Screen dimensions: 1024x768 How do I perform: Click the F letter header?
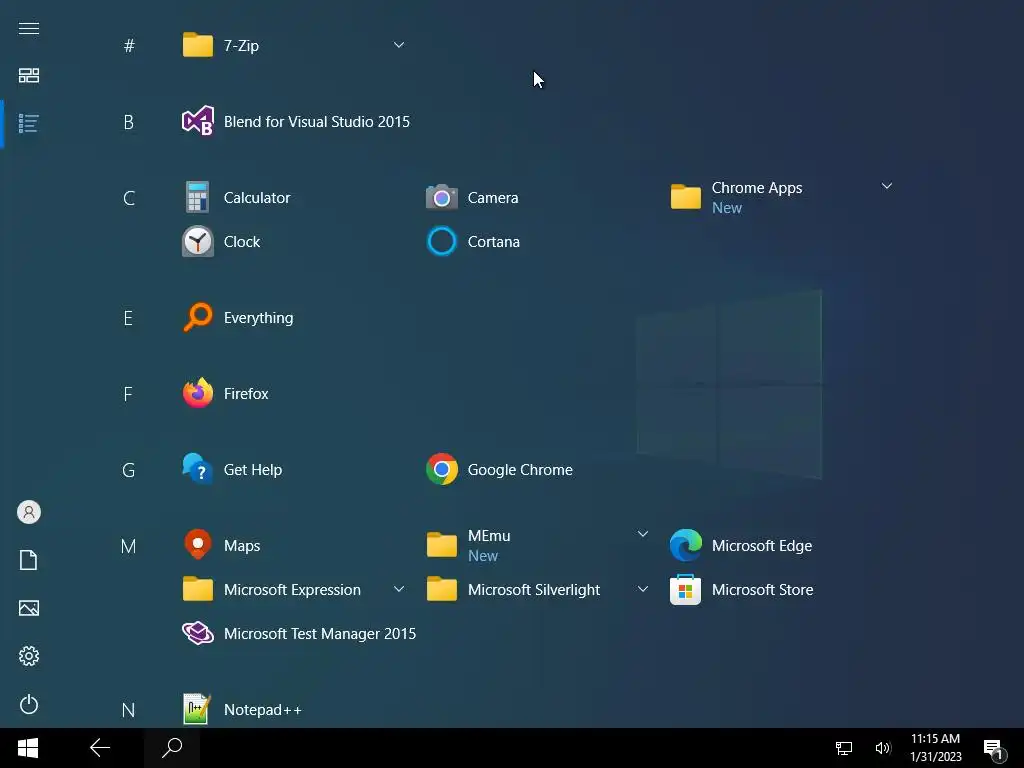tap(128, 394)
